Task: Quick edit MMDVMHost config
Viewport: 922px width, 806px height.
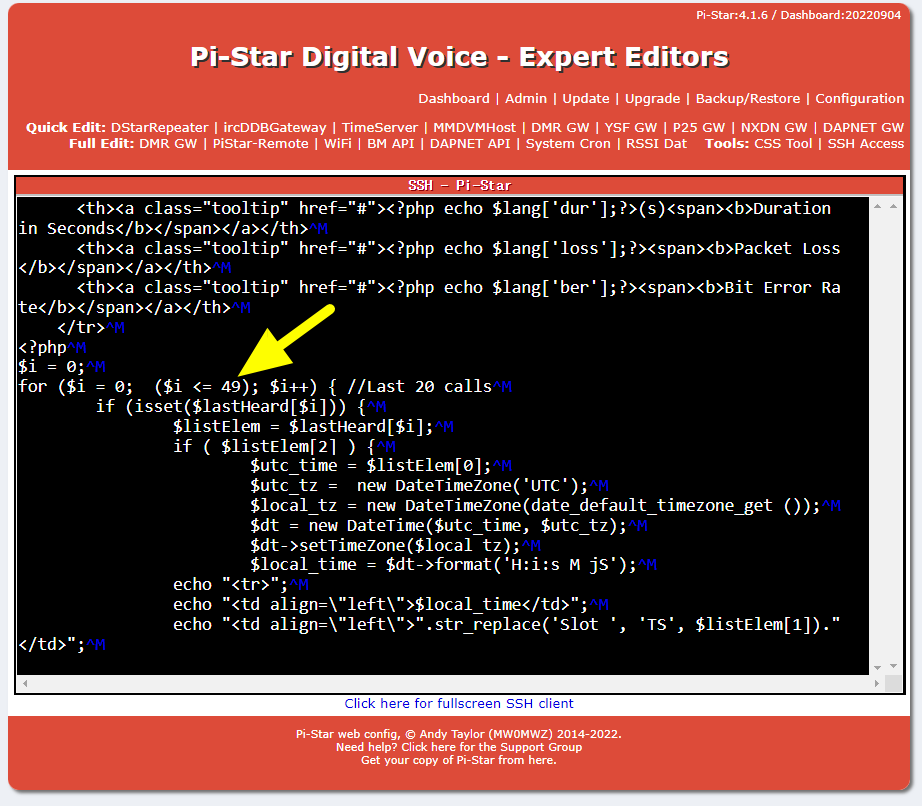Action: (x=475, y=128)
